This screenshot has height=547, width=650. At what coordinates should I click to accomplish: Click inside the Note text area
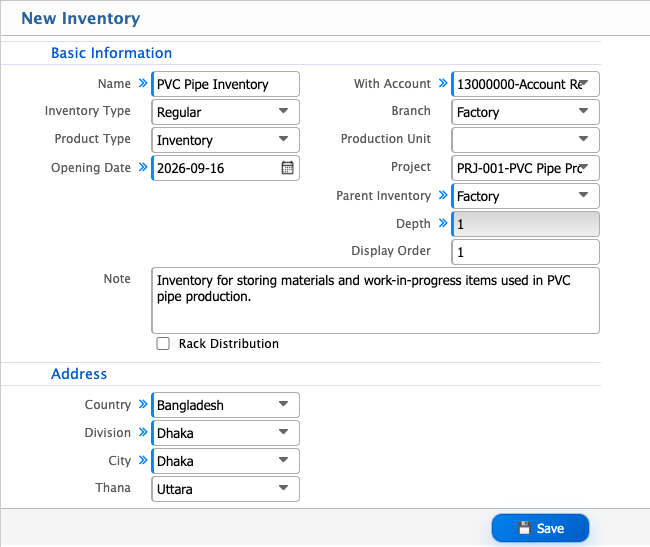point(376,300)
